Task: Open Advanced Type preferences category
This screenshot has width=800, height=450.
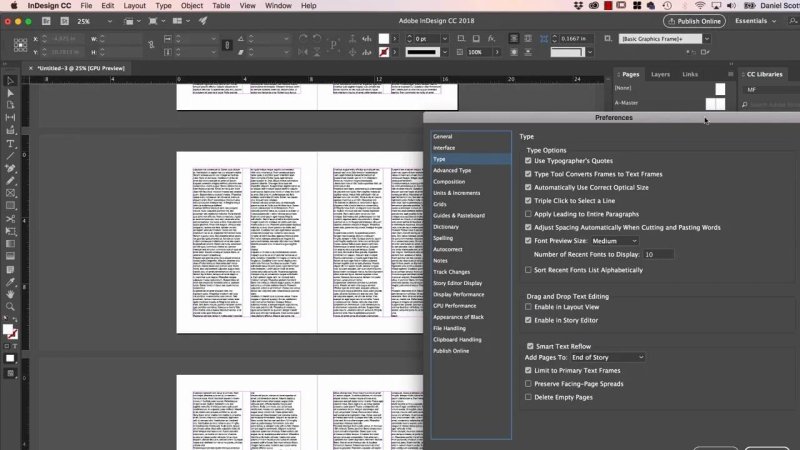Action: [452, 170]
